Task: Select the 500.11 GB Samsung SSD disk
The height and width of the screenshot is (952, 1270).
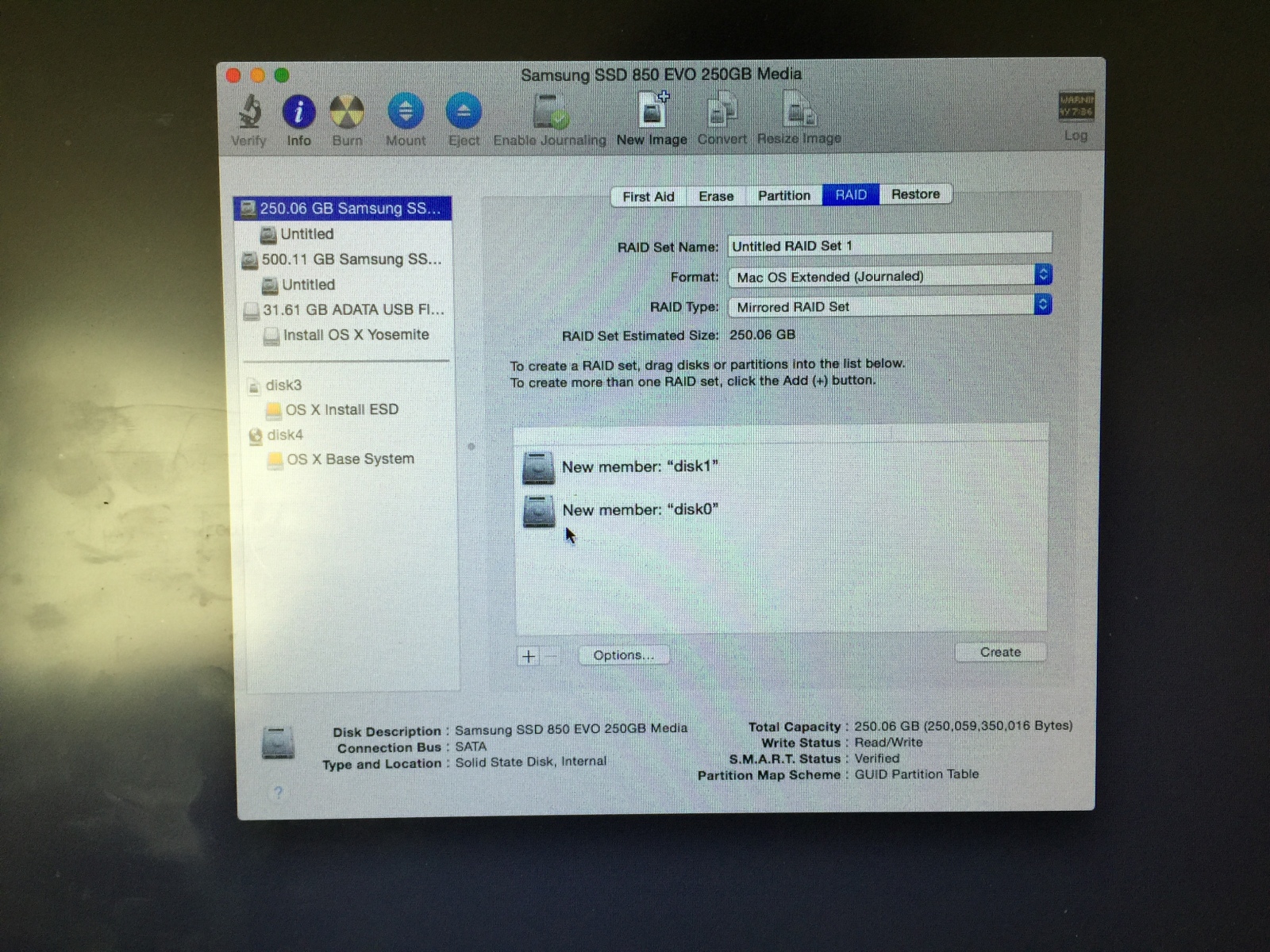Action: click(x=343, y=259)
